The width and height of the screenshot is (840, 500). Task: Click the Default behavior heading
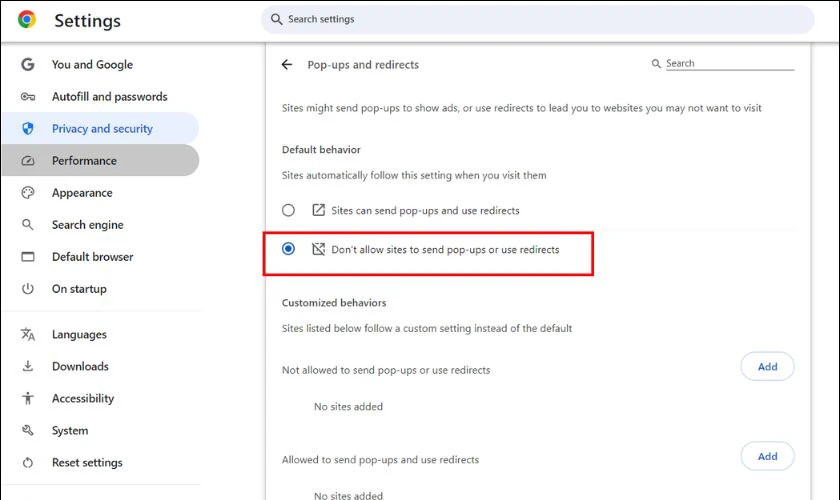321,150
